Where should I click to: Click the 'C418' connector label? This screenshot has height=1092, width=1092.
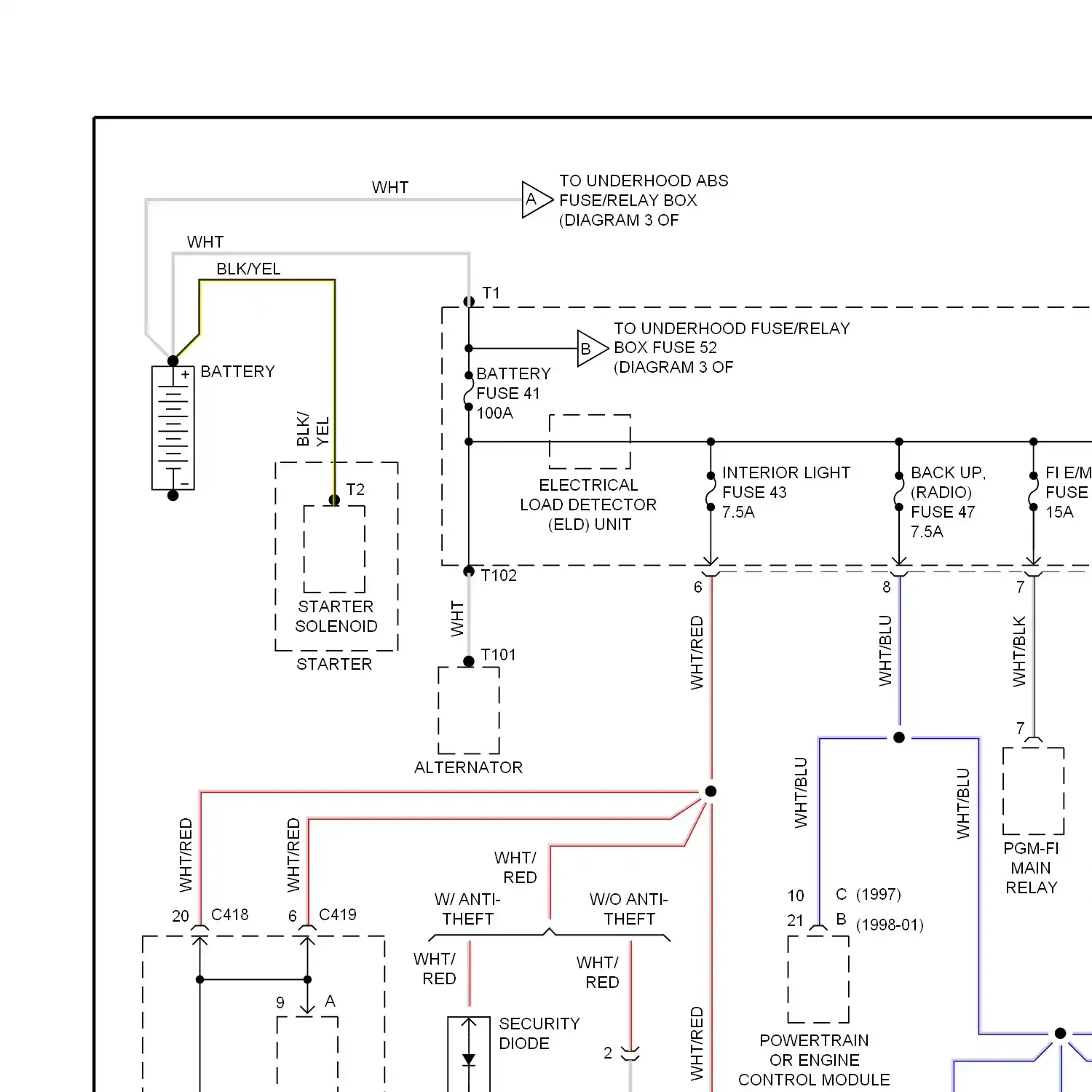pos(230,914)
